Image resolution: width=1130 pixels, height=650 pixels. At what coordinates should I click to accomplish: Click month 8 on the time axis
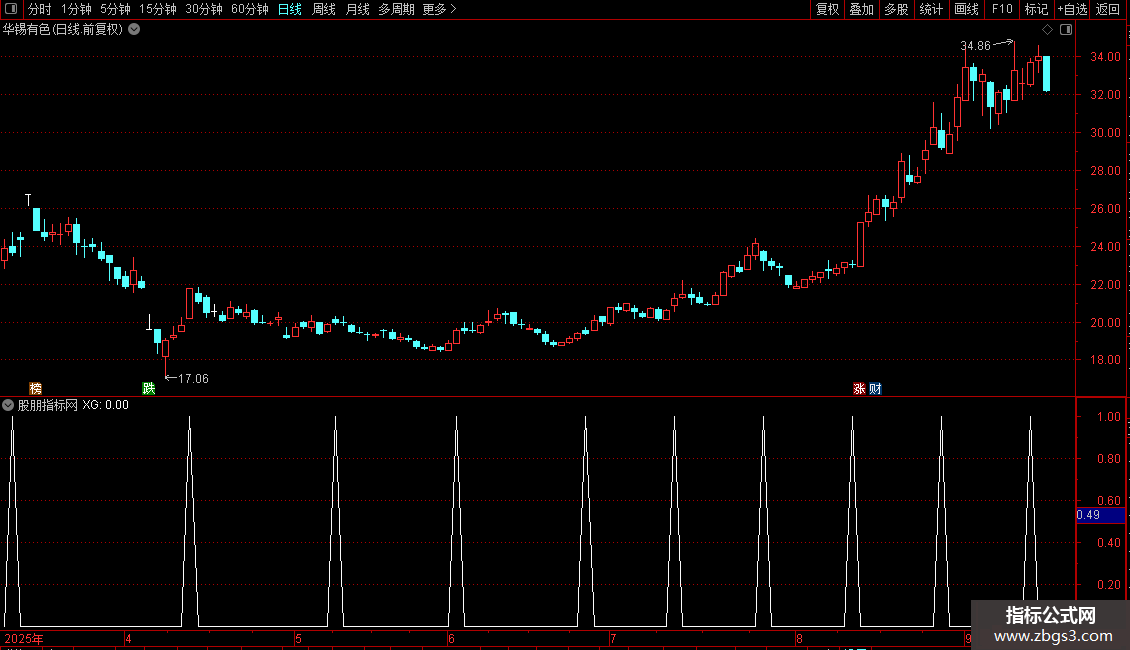(x=799, y=638)
